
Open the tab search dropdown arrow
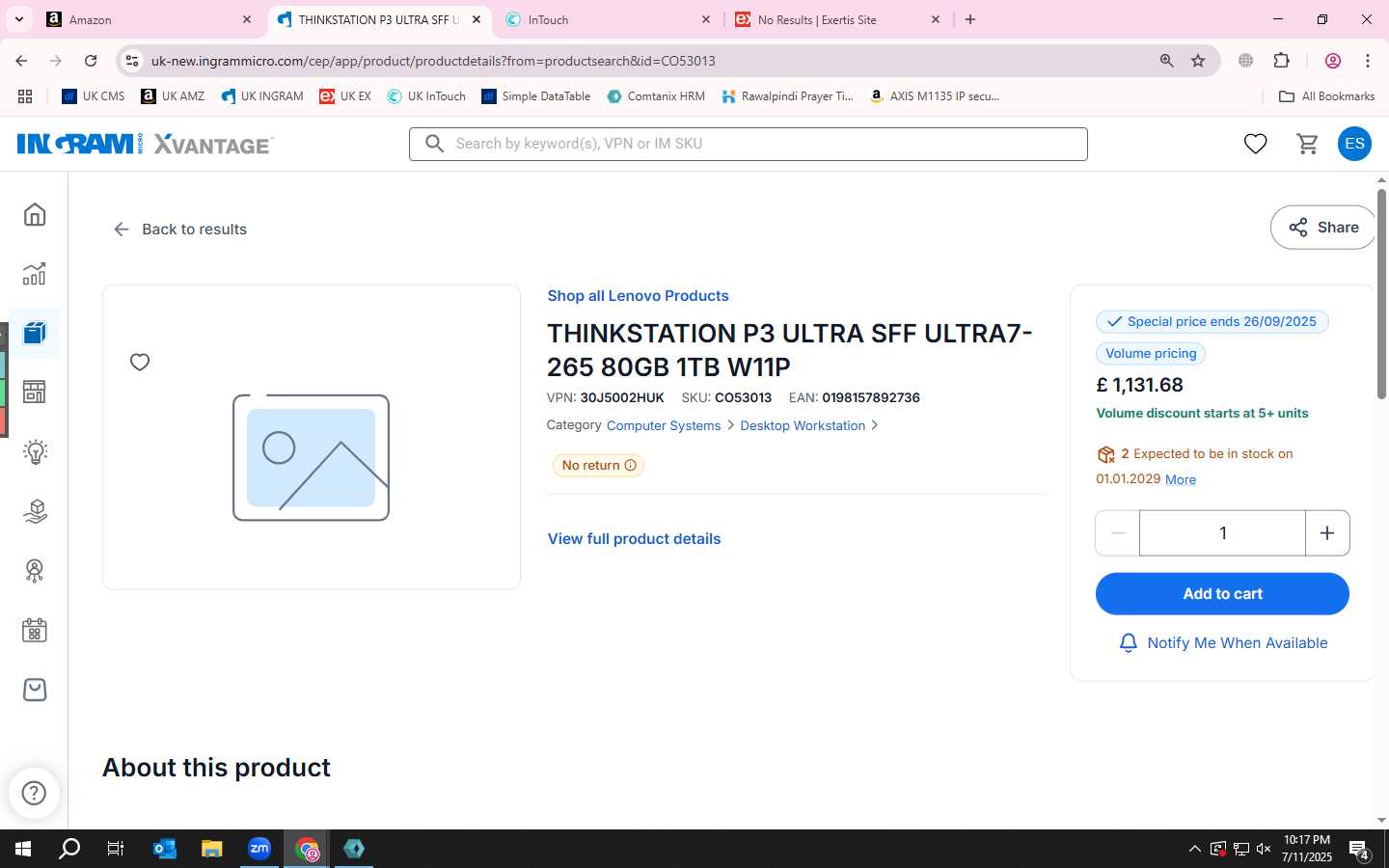(x=18, y=19)
